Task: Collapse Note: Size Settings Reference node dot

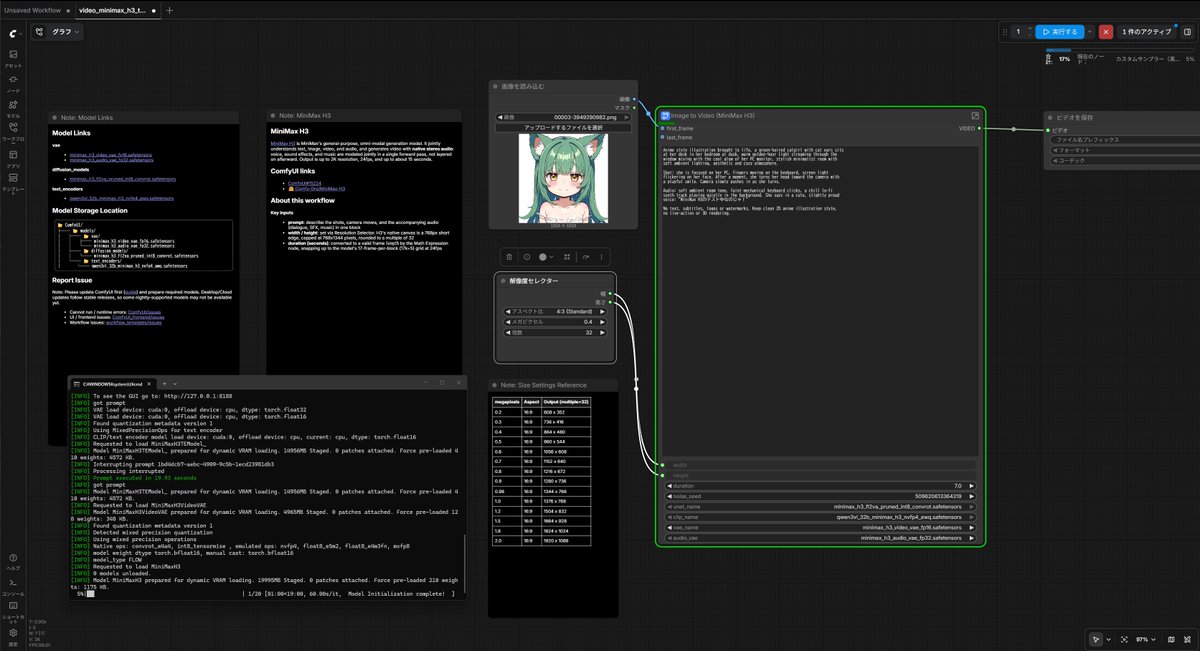Action: click(x=495, y=385)
